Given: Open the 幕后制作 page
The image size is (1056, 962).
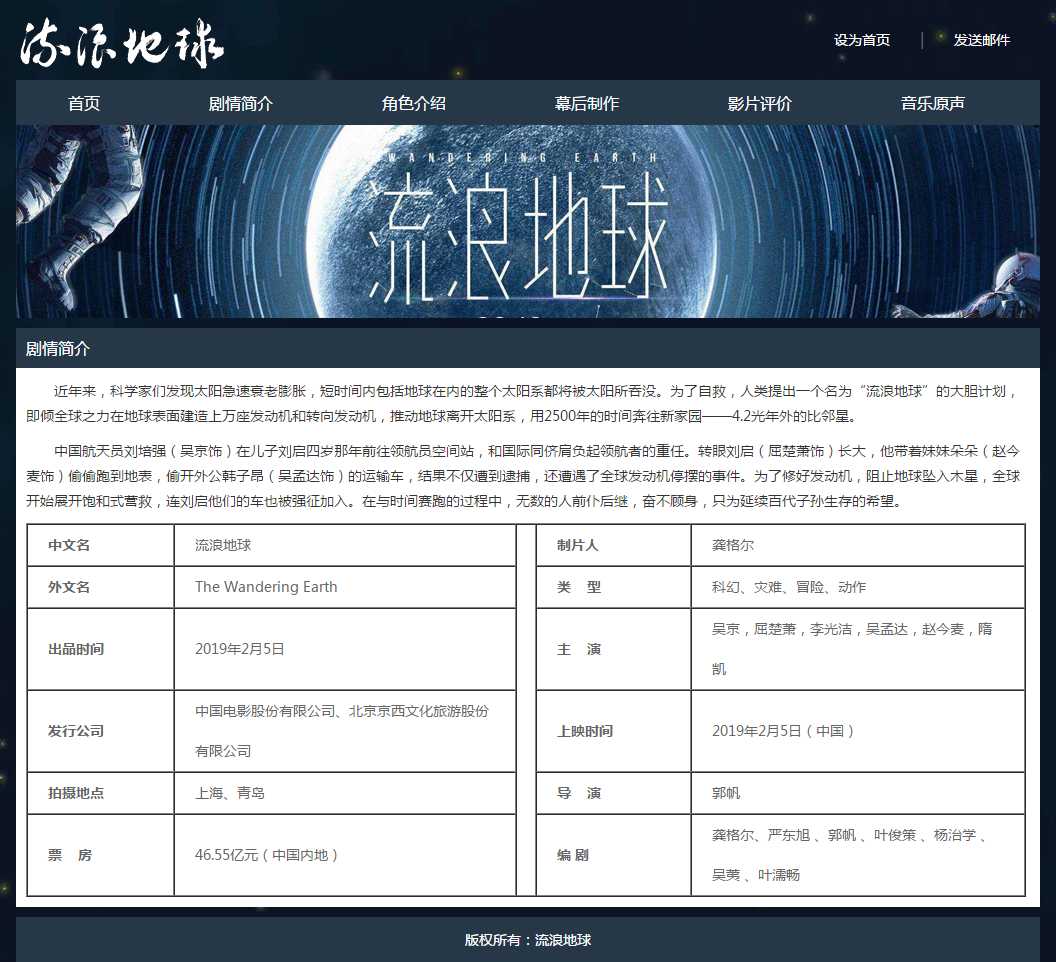Looking at the screenshot, I should pyautogui.click(x=586, y=103).
